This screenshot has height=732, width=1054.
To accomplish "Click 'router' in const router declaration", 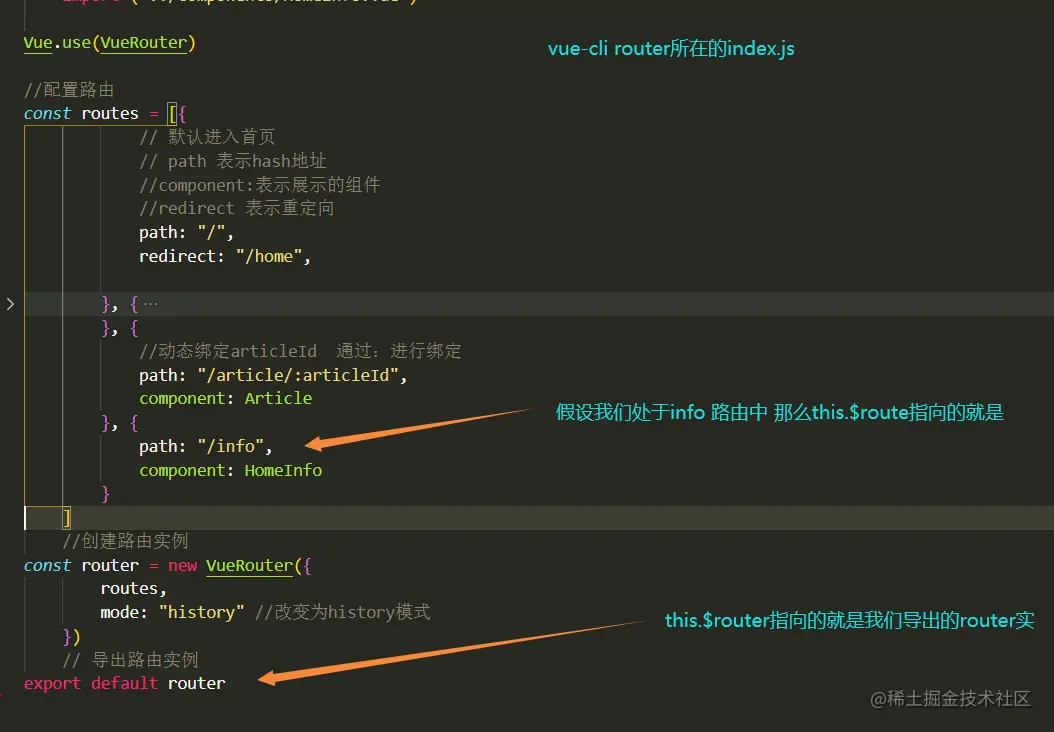I will (x=110, y=565).
